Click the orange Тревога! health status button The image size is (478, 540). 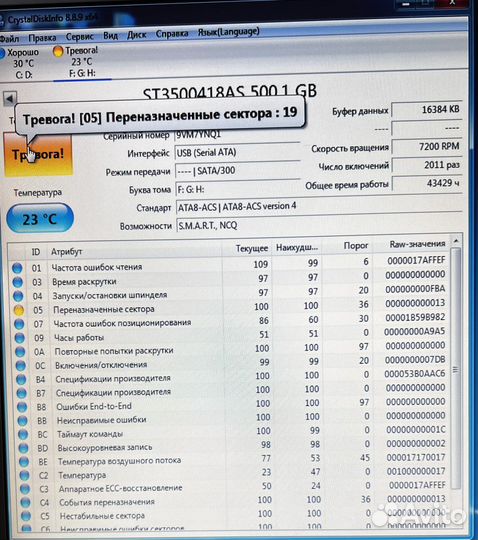click(x=38, y=154)
